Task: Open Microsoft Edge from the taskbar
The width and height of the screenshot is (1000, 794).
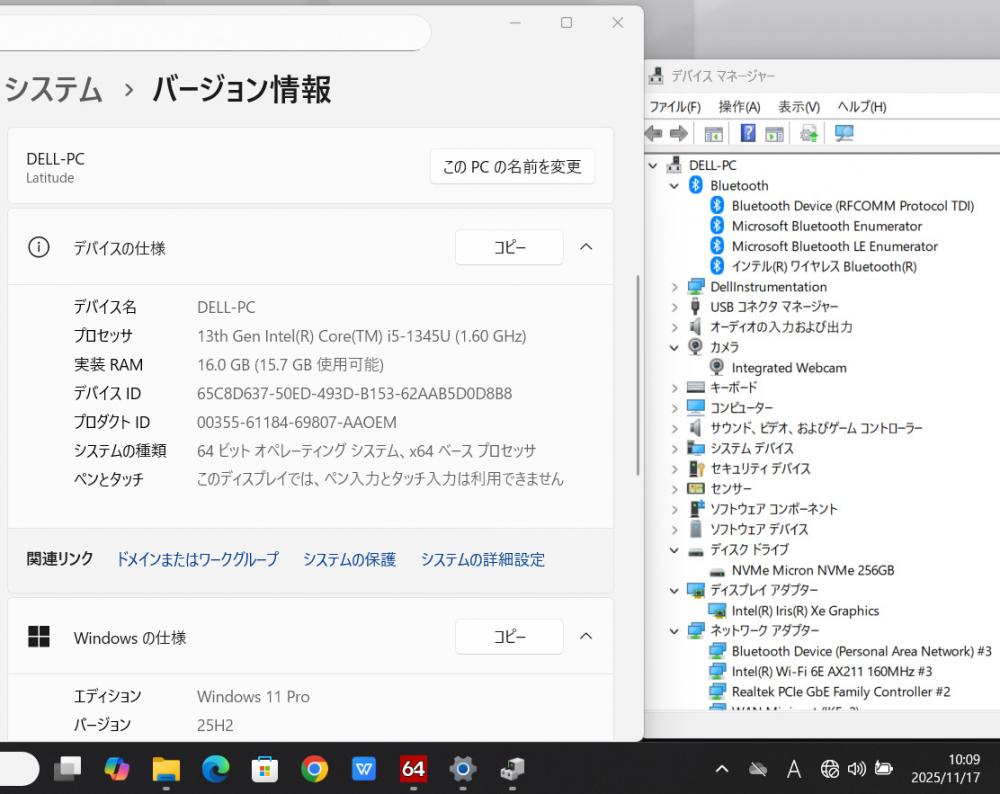Action: 215,768
